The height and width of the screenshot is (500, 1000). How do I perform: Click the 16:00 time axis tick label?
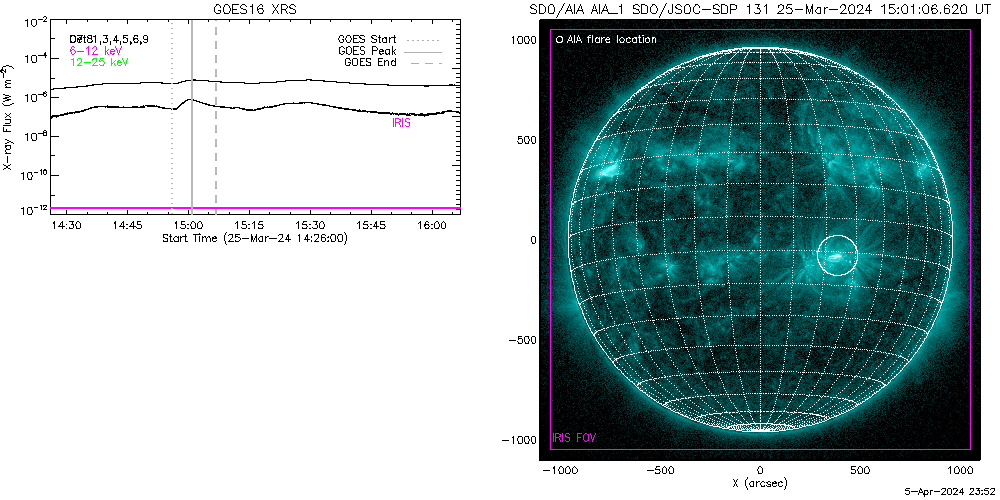click(432, 226)
